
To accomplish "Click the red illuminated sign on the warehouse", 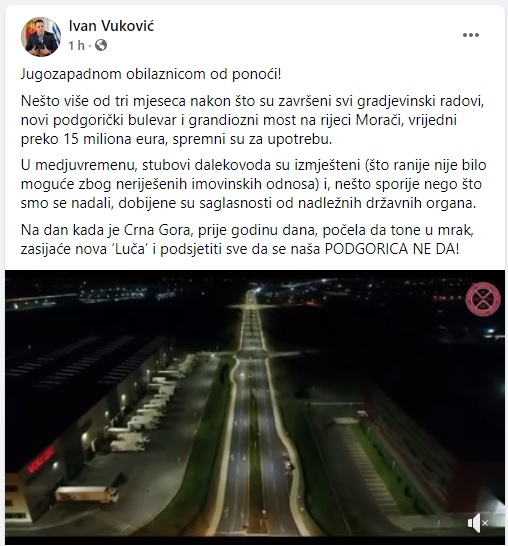I will click(x=41, y=460).
